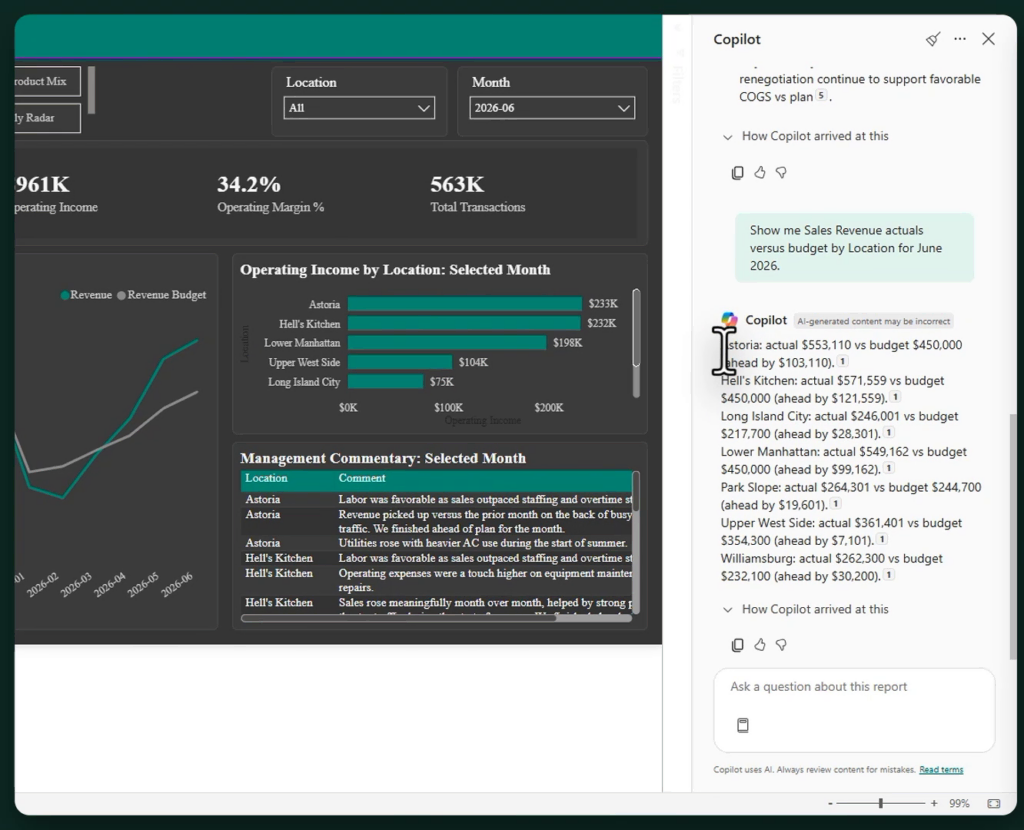Open citation 1 after Long Island City result
1024x830 pixels.
coord(889,432)
